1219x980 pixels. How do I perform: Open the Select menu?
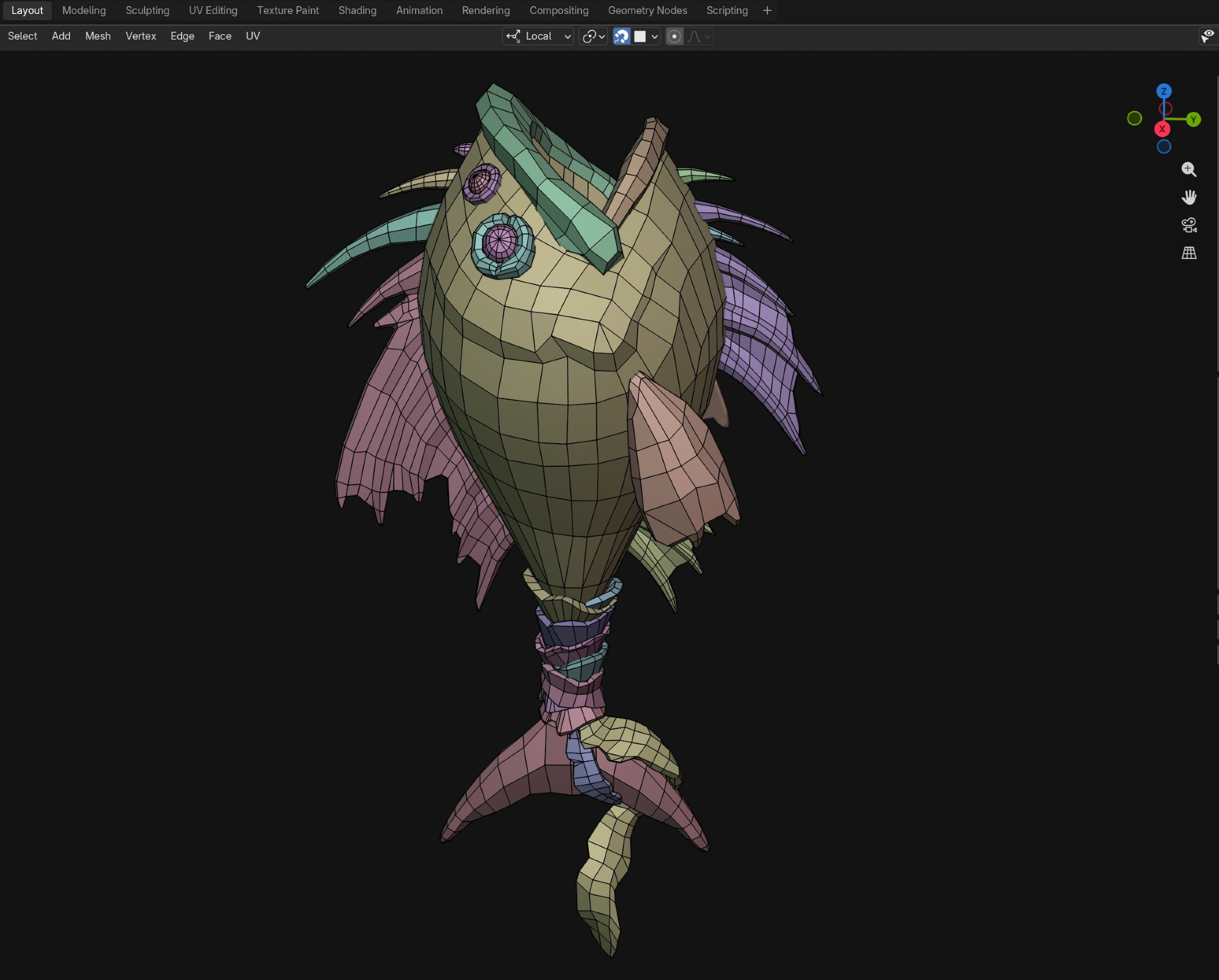point(23,36)
